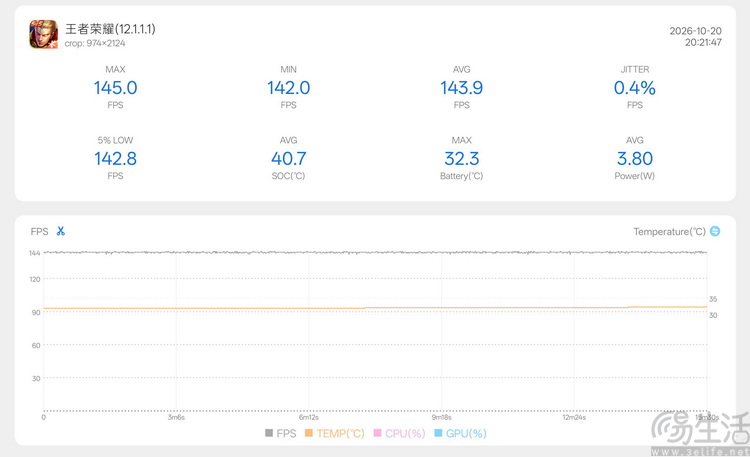The height and width of the screenshot is (457, 750).
Task: Click the AVG power value 3.80
Action: pos(635,159)
